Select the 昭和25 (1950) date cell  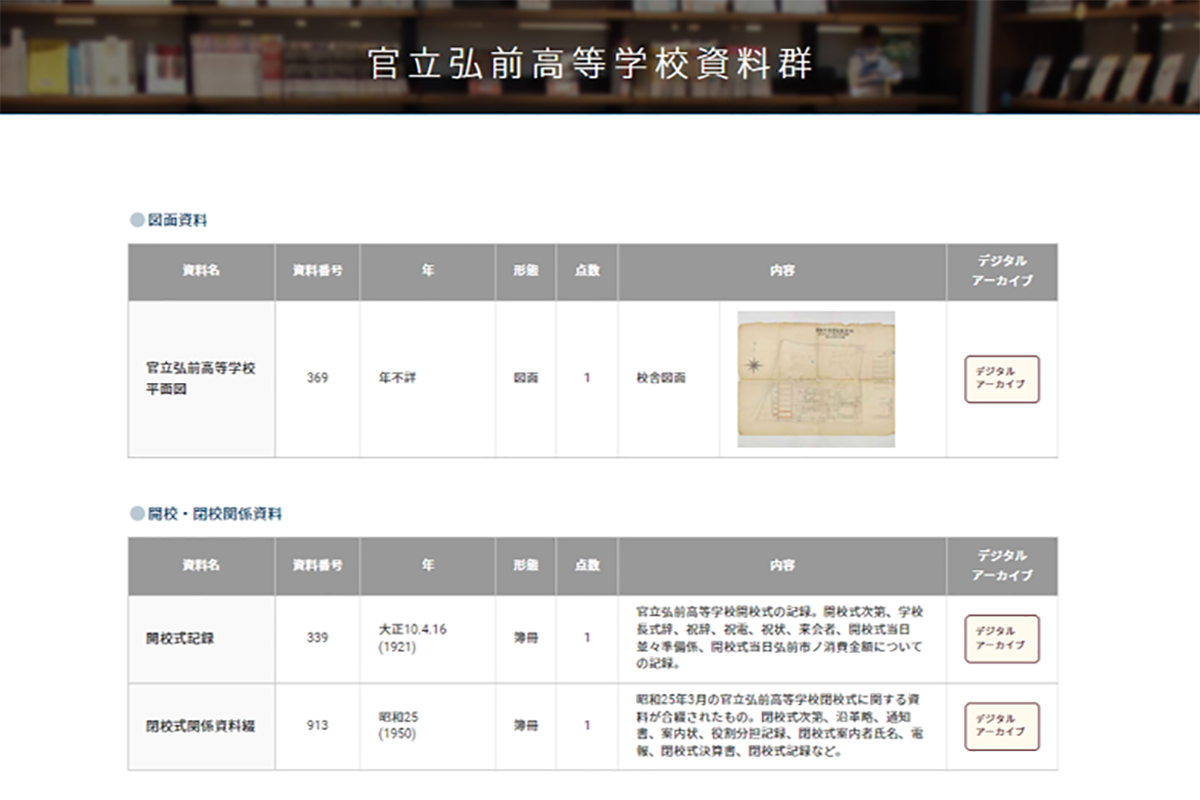(x=428, y=726)
